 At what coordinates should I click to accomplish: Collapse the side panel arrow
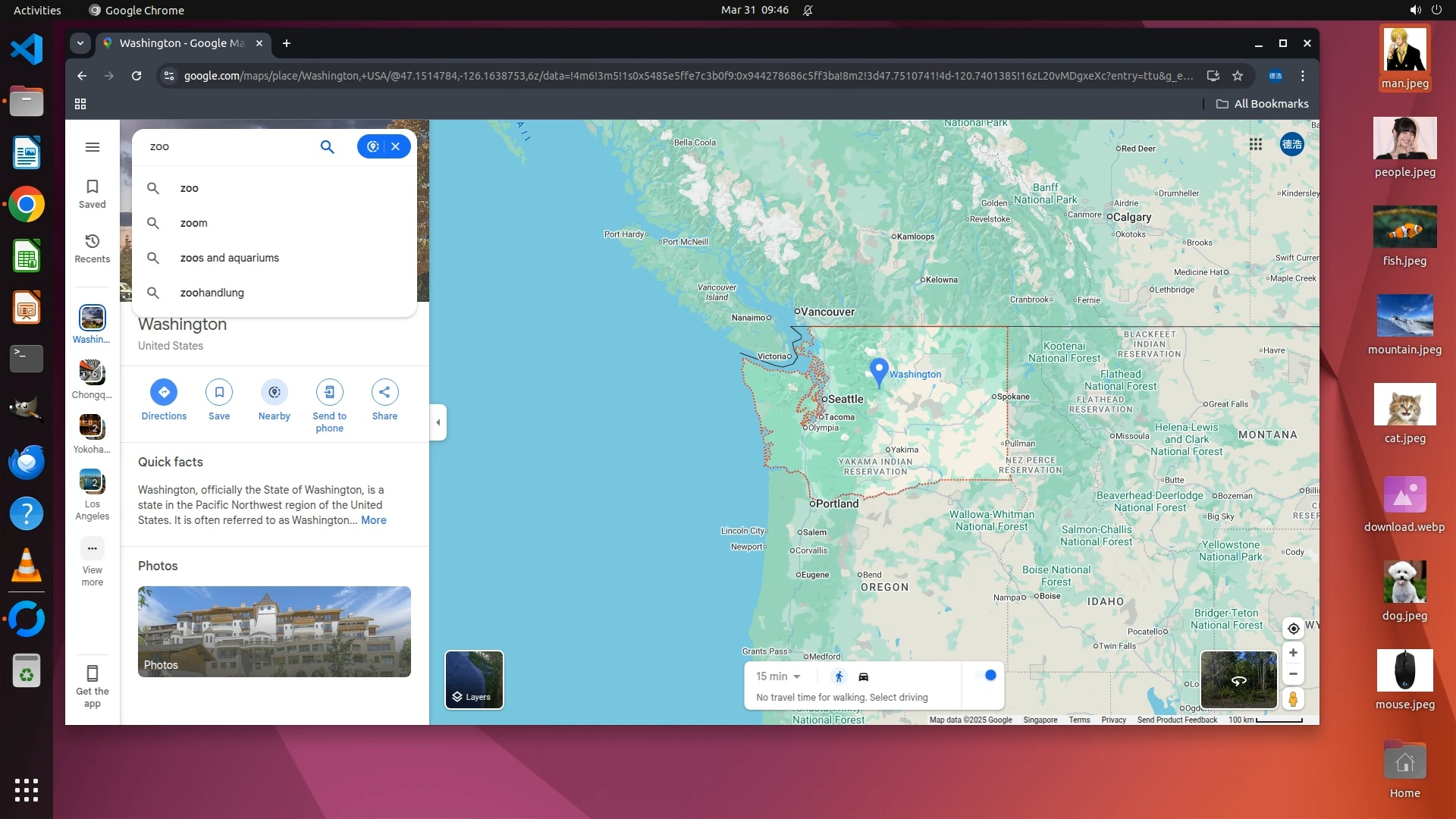coord(438,422)
